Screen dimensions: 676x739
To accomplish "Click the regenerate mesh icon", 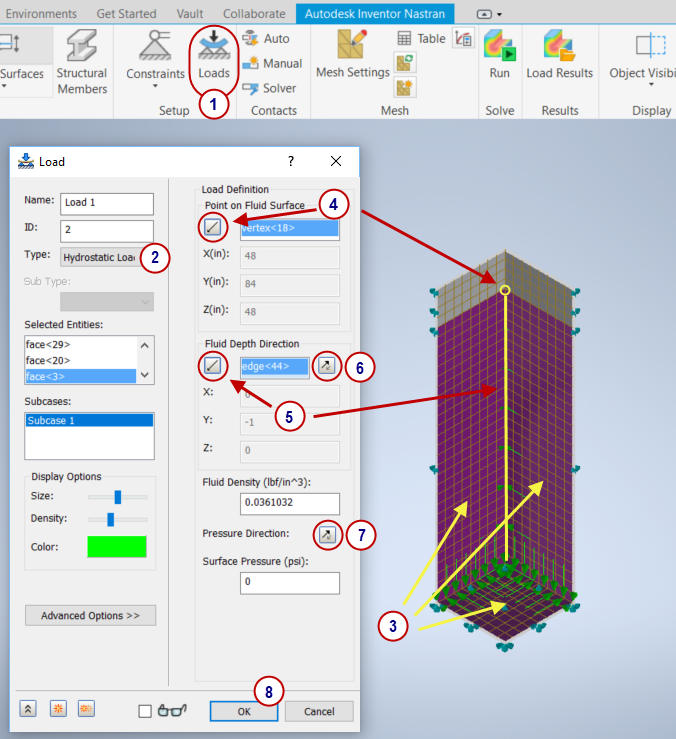I will coord(404,62).
